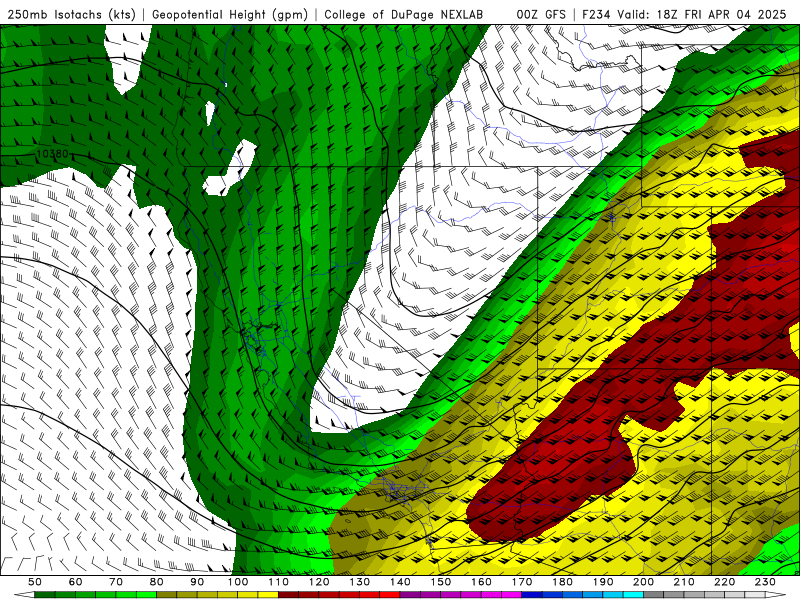Pick the "200" isotach scale label
The height and width of the screenshot is (600, 800).
tap(644, 582)
